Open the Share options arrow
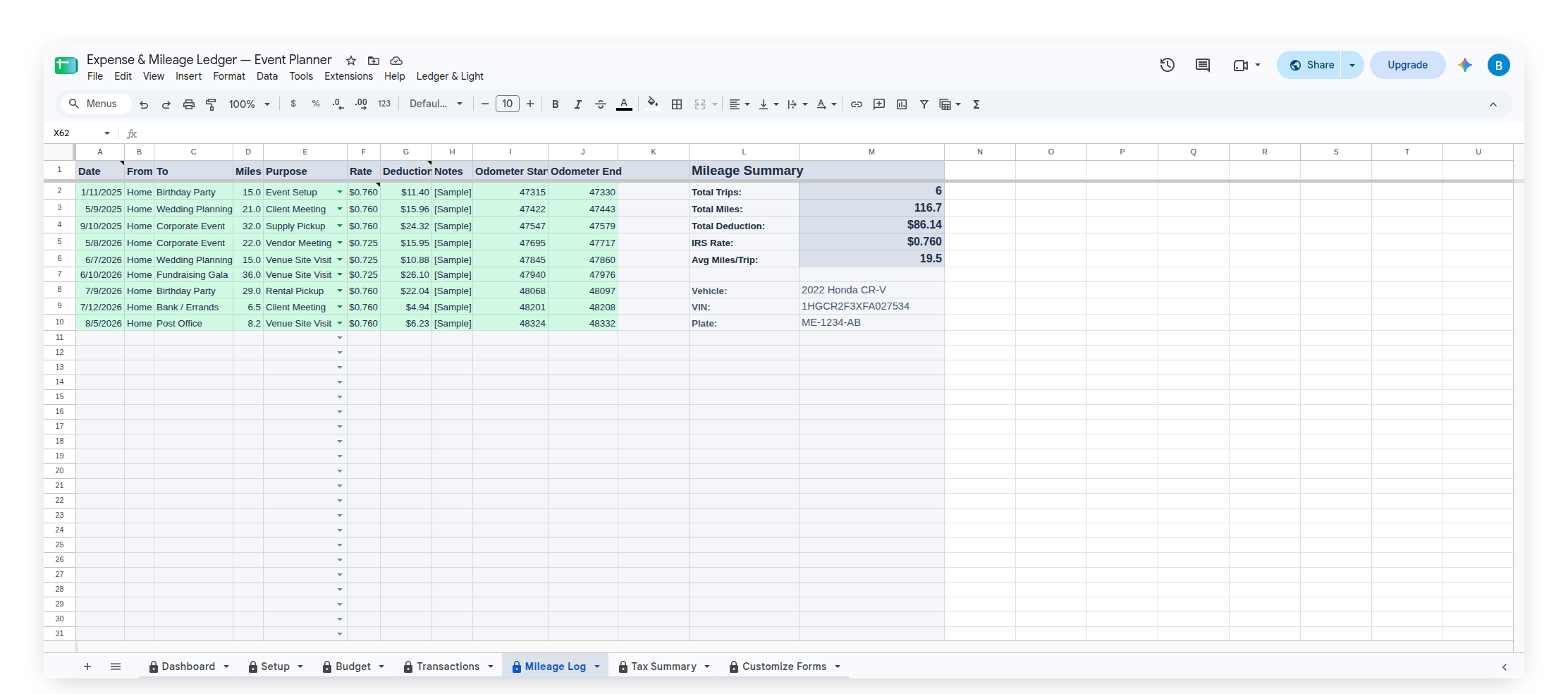 (1352, 65)
